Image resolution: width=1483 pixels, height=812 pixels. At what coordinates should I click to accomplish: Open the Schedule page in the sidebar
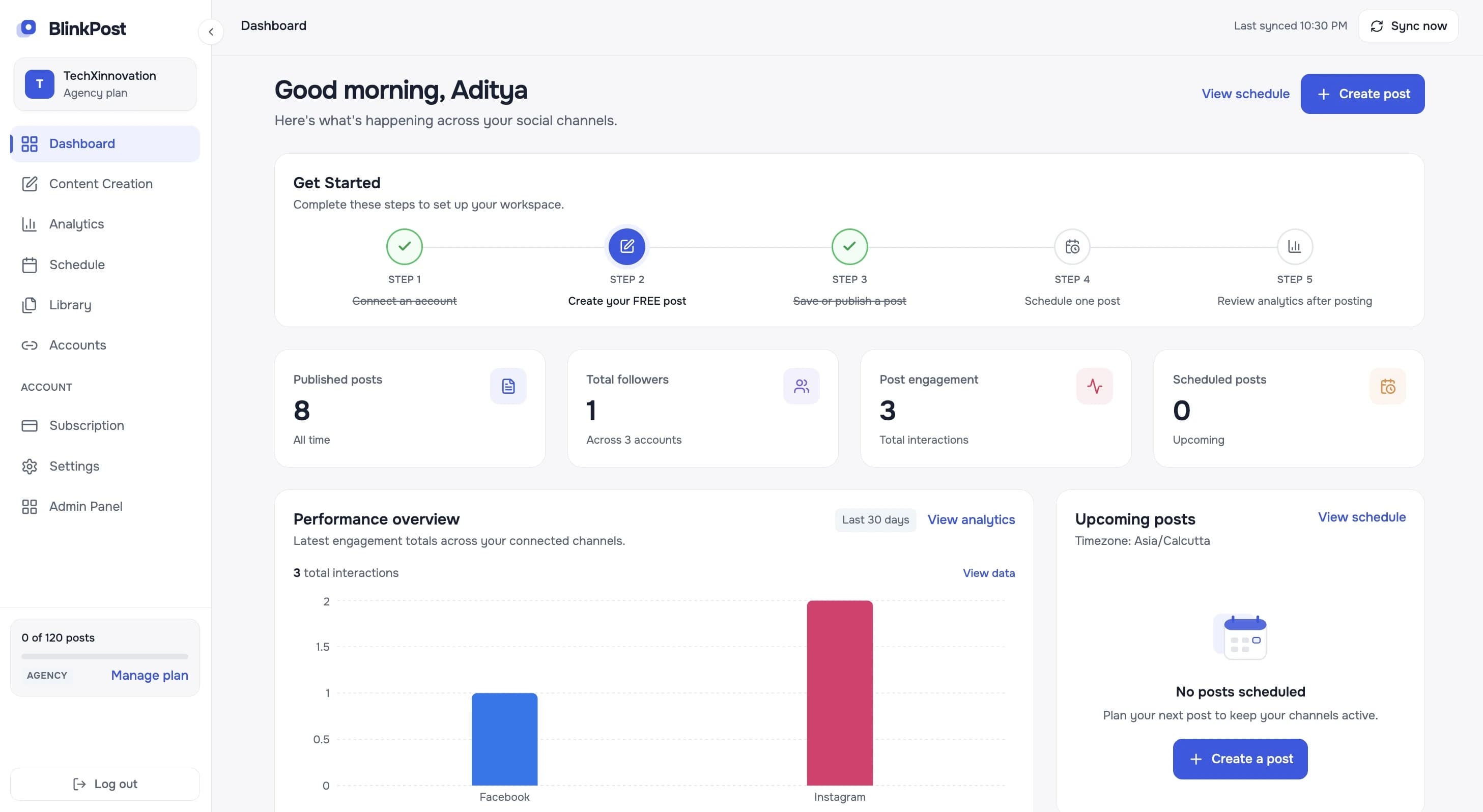[x=105, y=265]
